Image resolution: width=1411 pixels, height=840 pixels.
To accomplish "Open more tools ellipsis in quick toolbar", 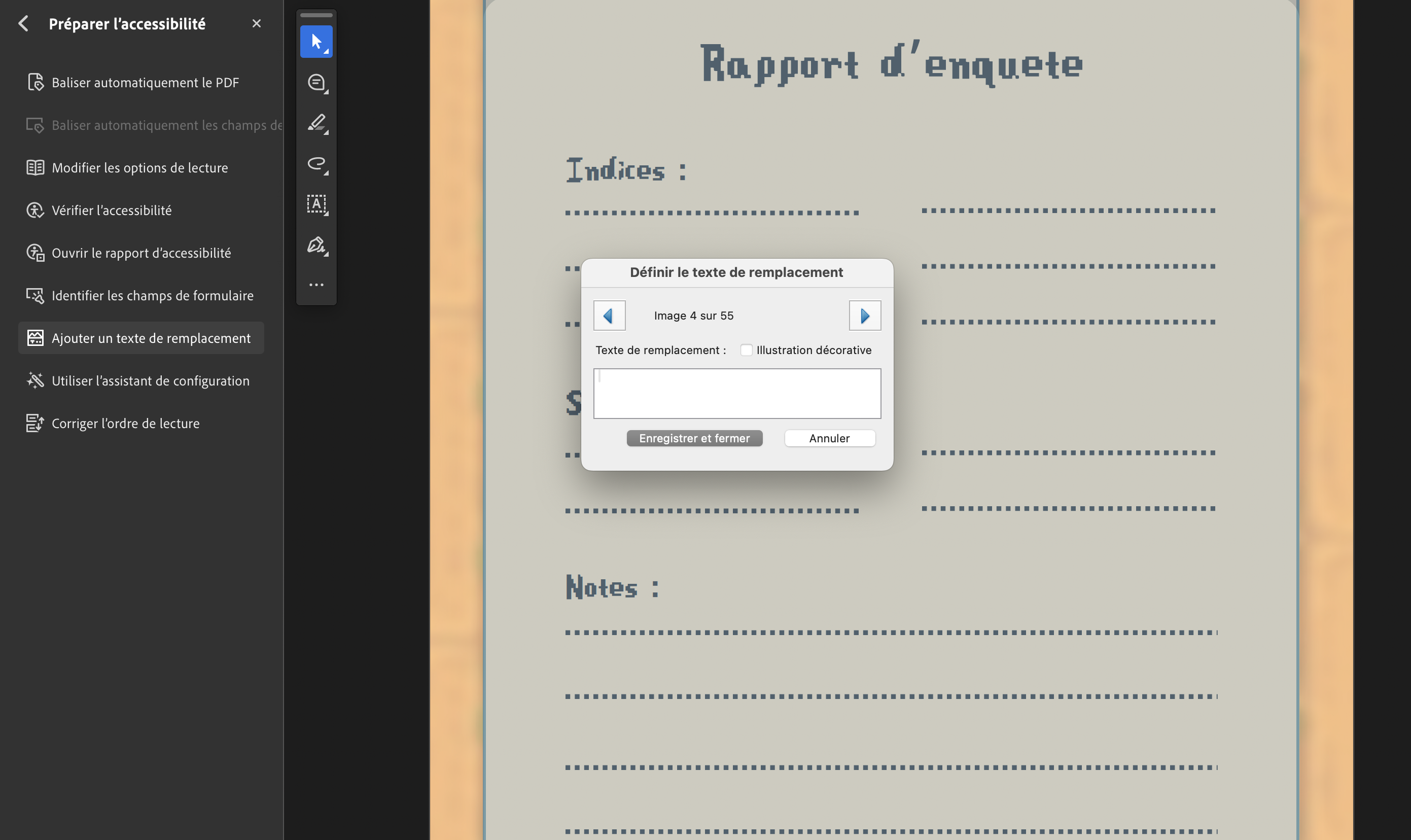I will click(x=316, y=285).
